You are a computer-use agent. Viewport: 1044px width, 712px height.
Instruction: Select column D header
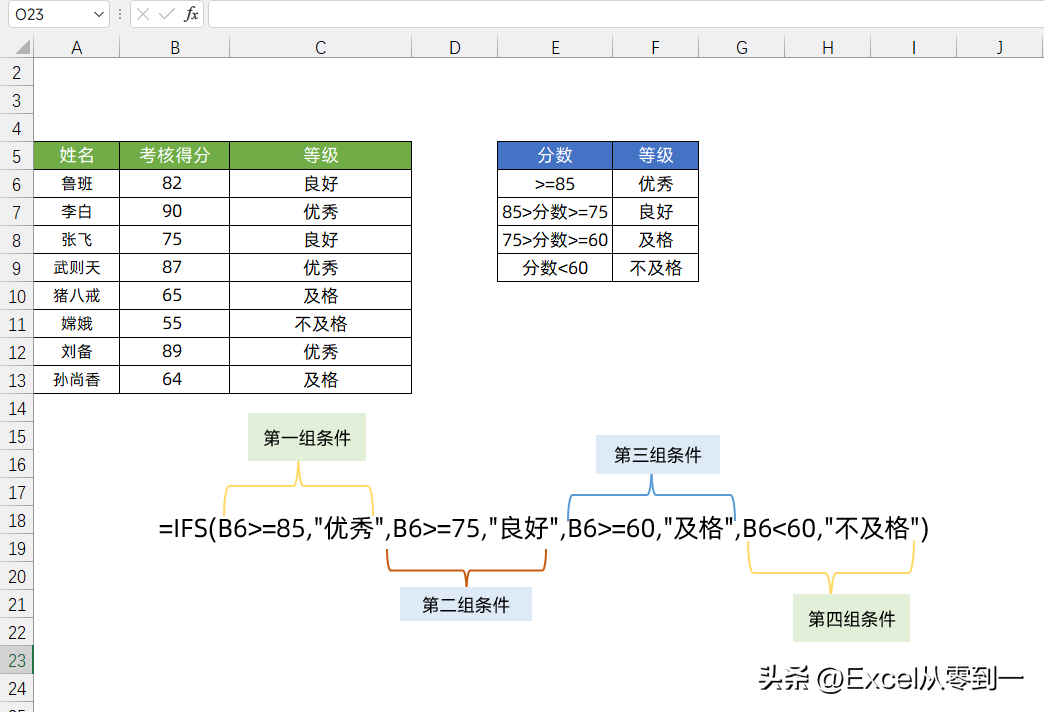point(455,47)
